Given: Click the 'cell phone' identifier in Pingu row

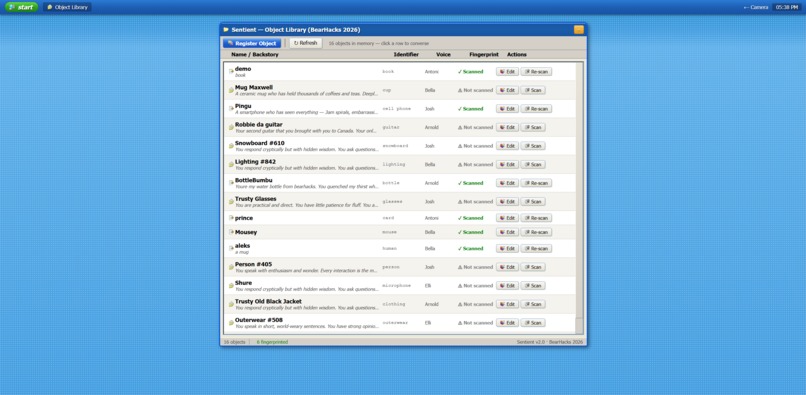Looking at the screenshot, I should [x=397, y=109].
